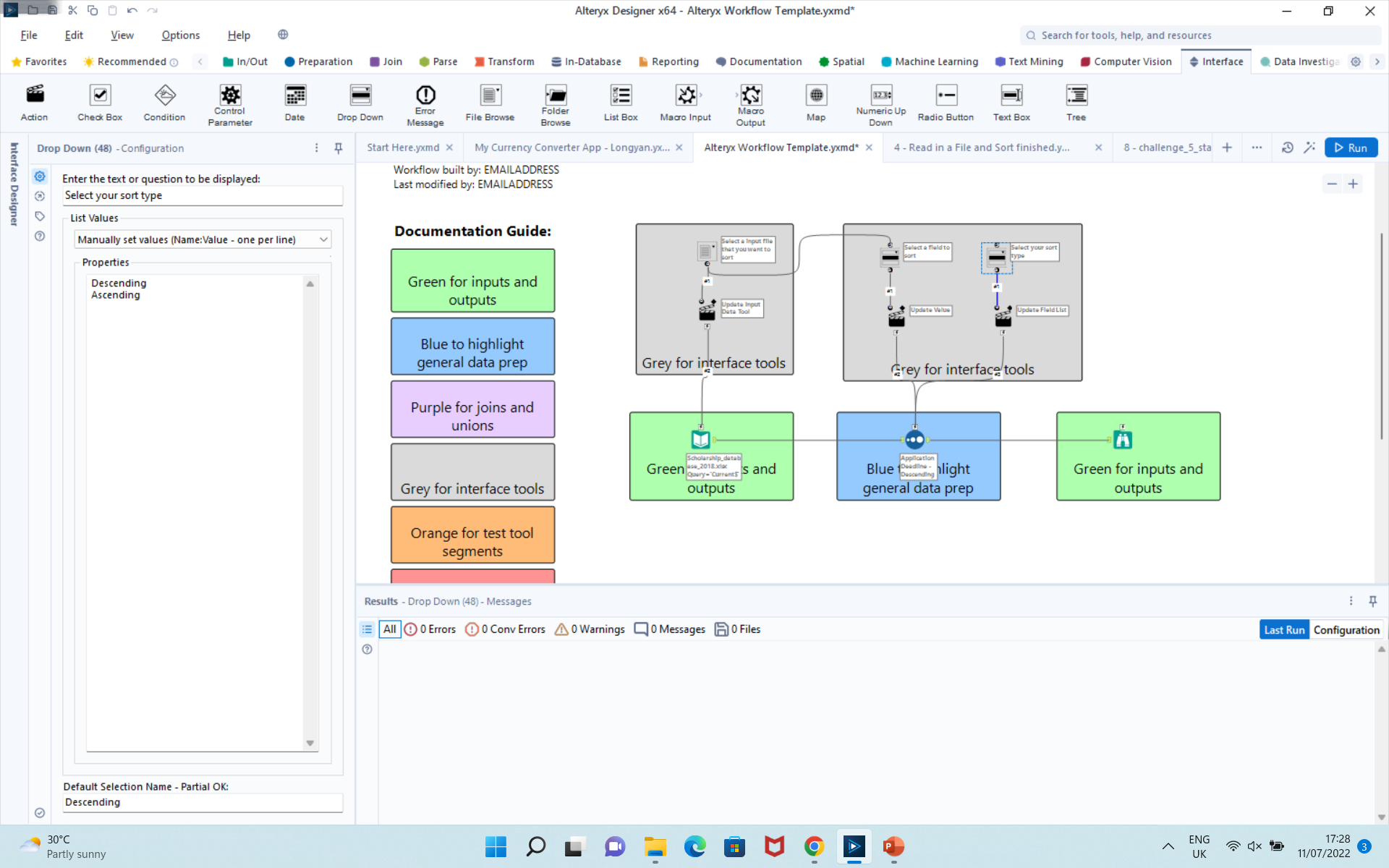Screen dimensions: 1389x868
Task: Open Configuration panel options menu
Action: coord(316,148)
